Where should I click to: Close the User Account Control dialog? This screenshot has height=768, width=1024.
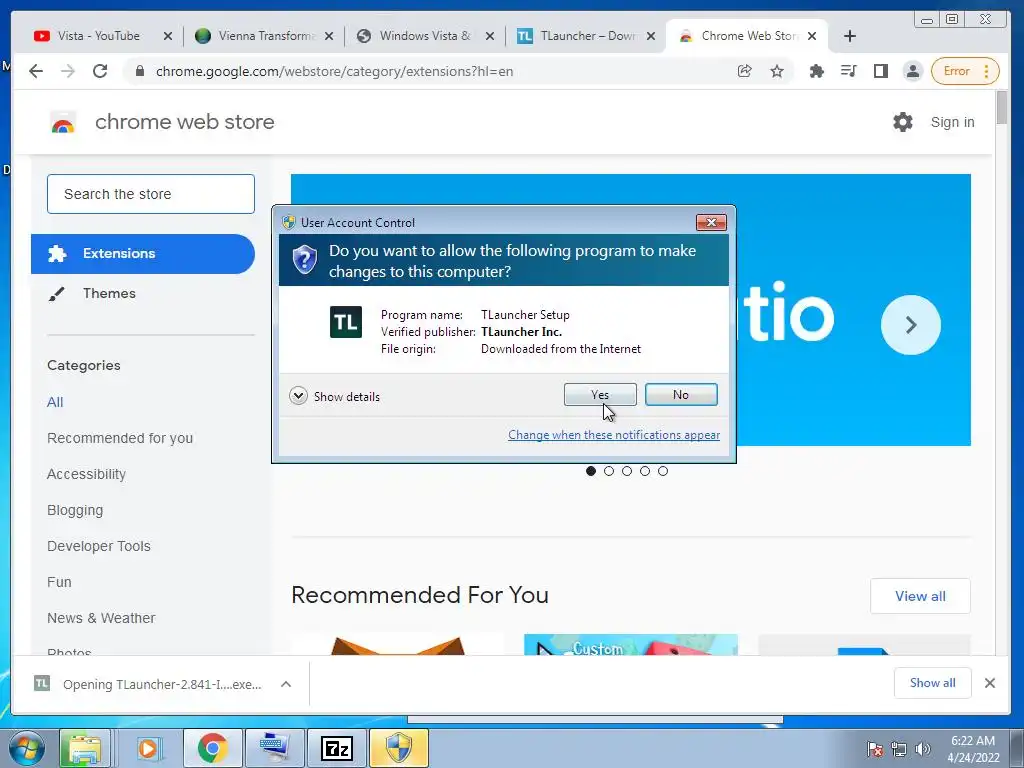pos(711,222)
